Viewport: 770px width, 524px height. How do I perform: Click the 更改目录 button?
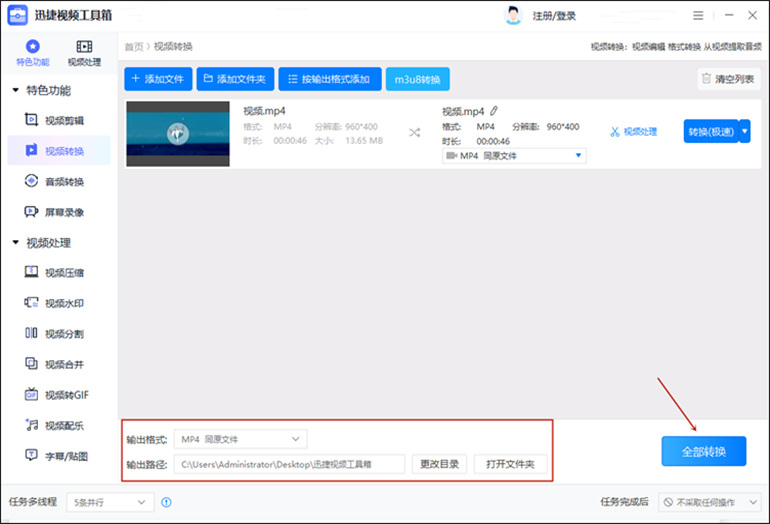[440, 464]
